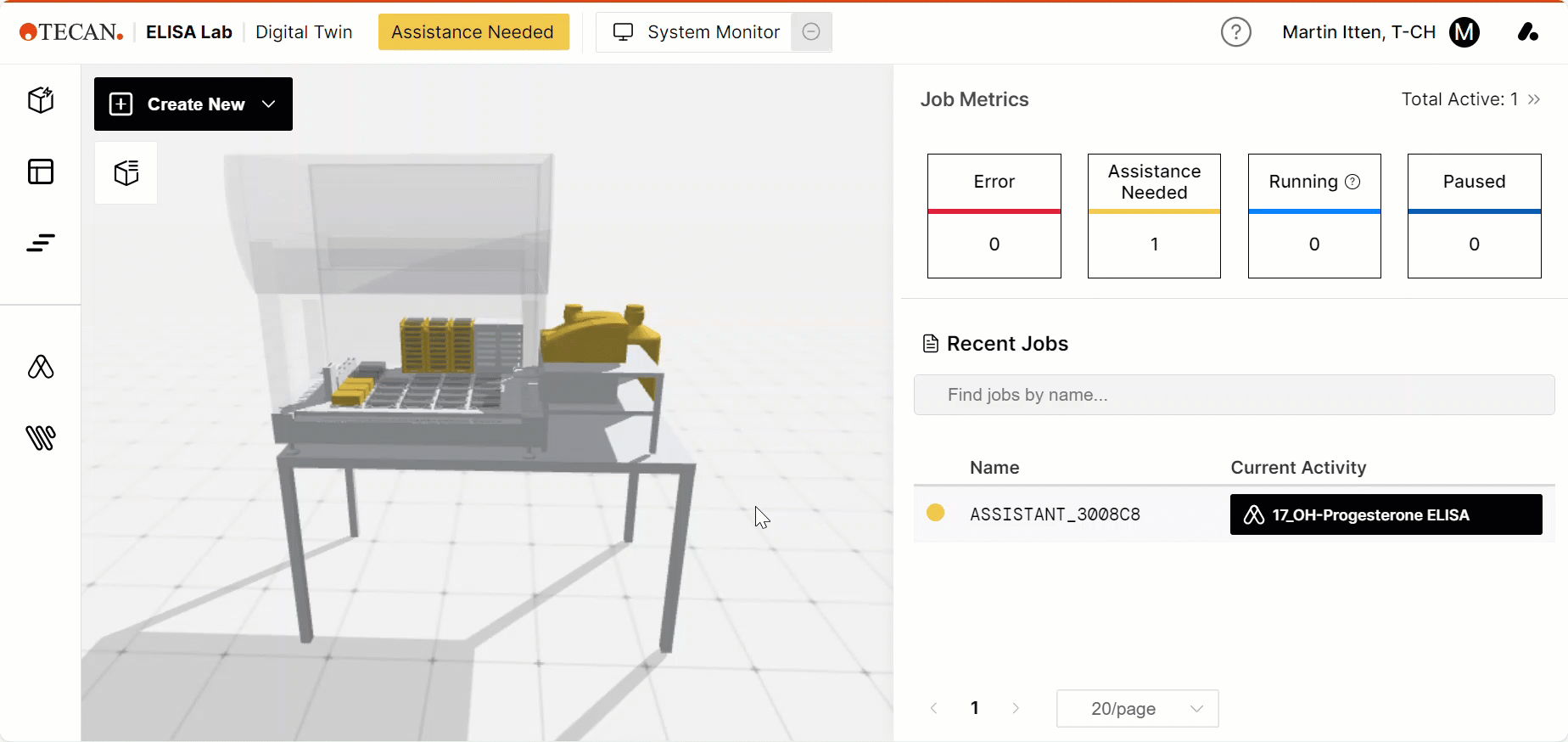Open the help question mark icon
Image resolution: width=1568 pixels, height=742 pixels.
tap(1236, 32)
